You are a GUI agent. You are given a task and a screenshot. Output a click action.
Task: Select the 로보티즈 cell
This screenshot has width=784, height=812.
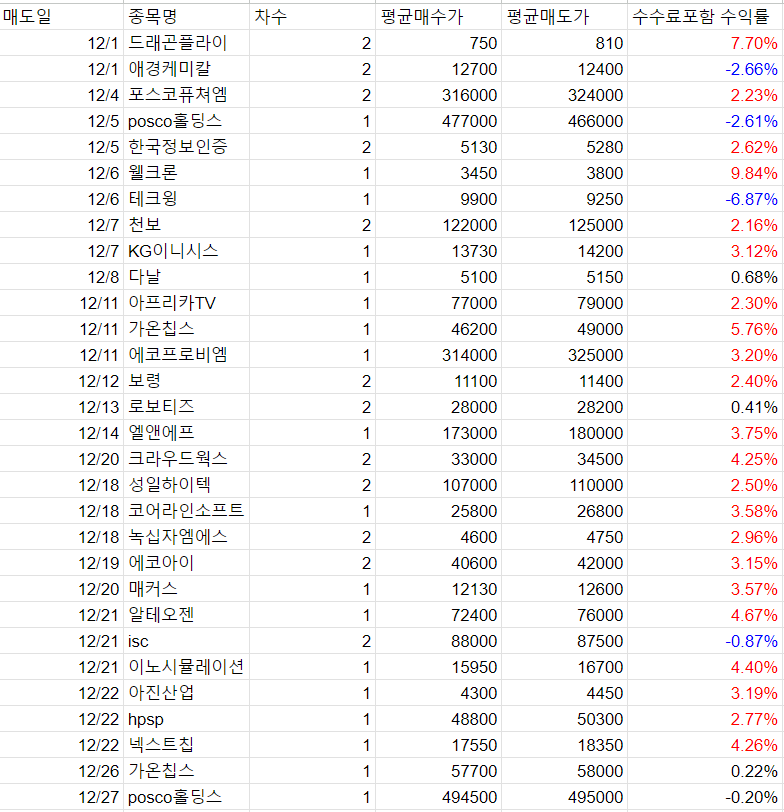pyautogui.click(x=186, y=407)
